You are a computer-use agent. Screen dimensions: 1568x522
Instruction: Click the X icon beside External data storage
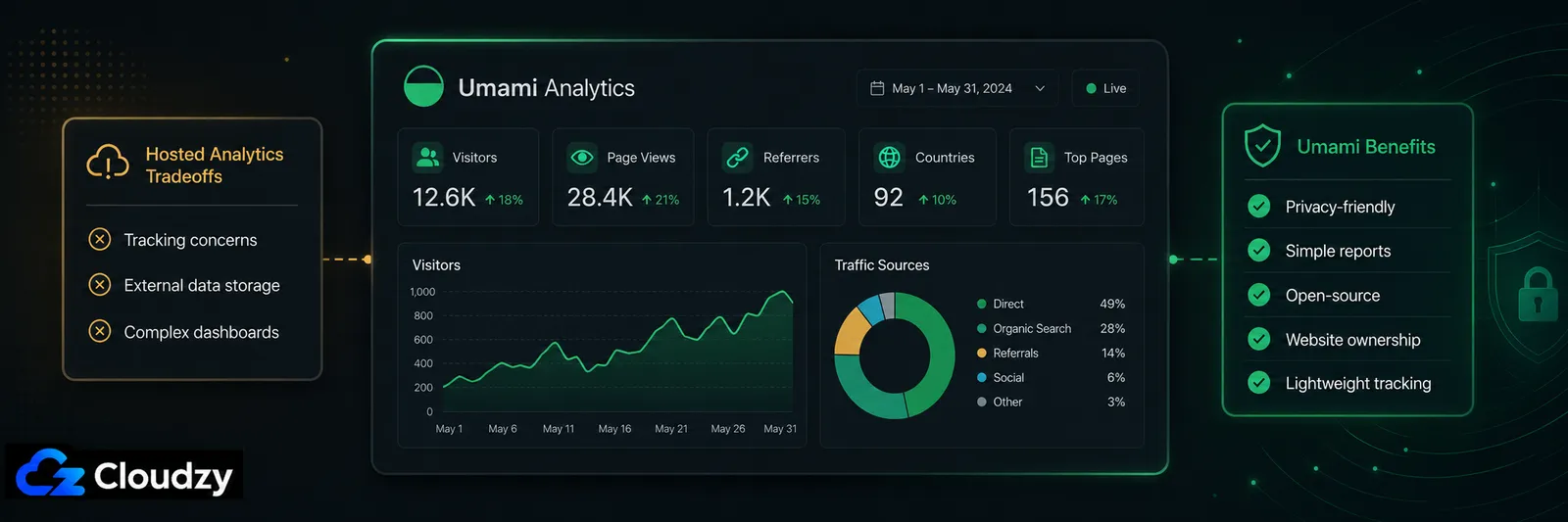100,285
